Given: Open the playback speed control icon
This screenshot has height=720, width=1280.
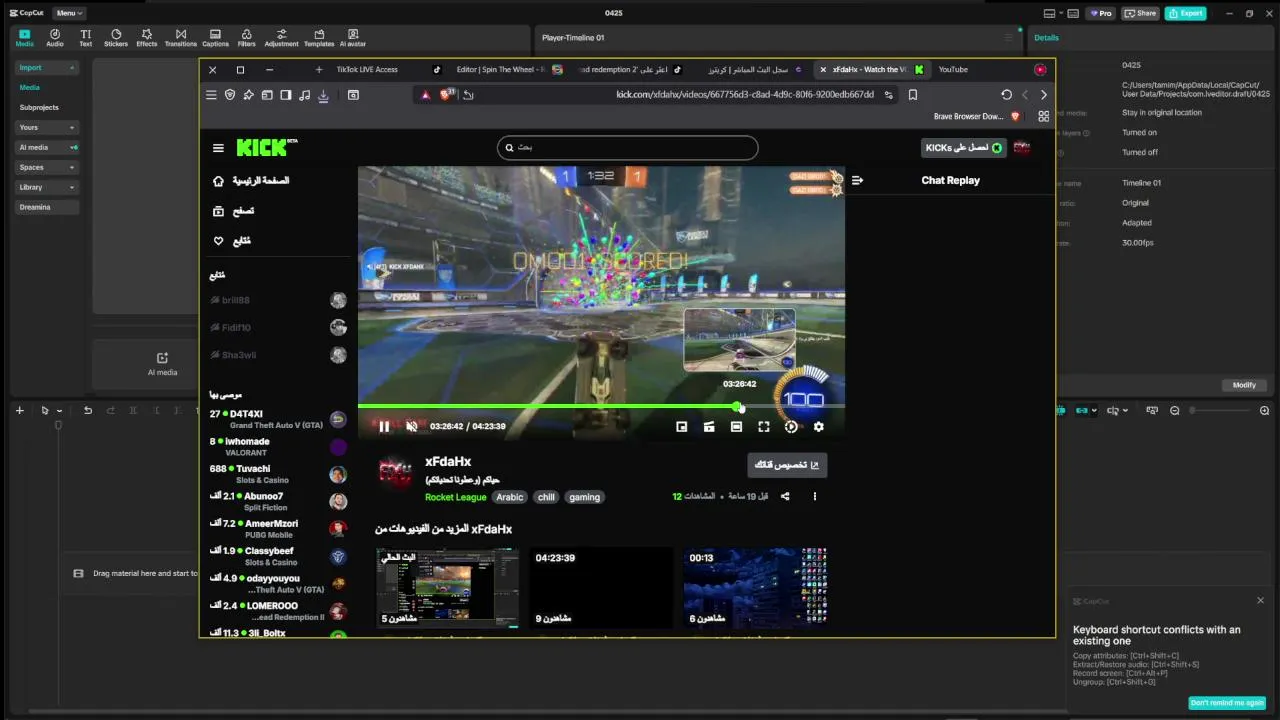Looking at the screenshot, I should pos(791,427).
